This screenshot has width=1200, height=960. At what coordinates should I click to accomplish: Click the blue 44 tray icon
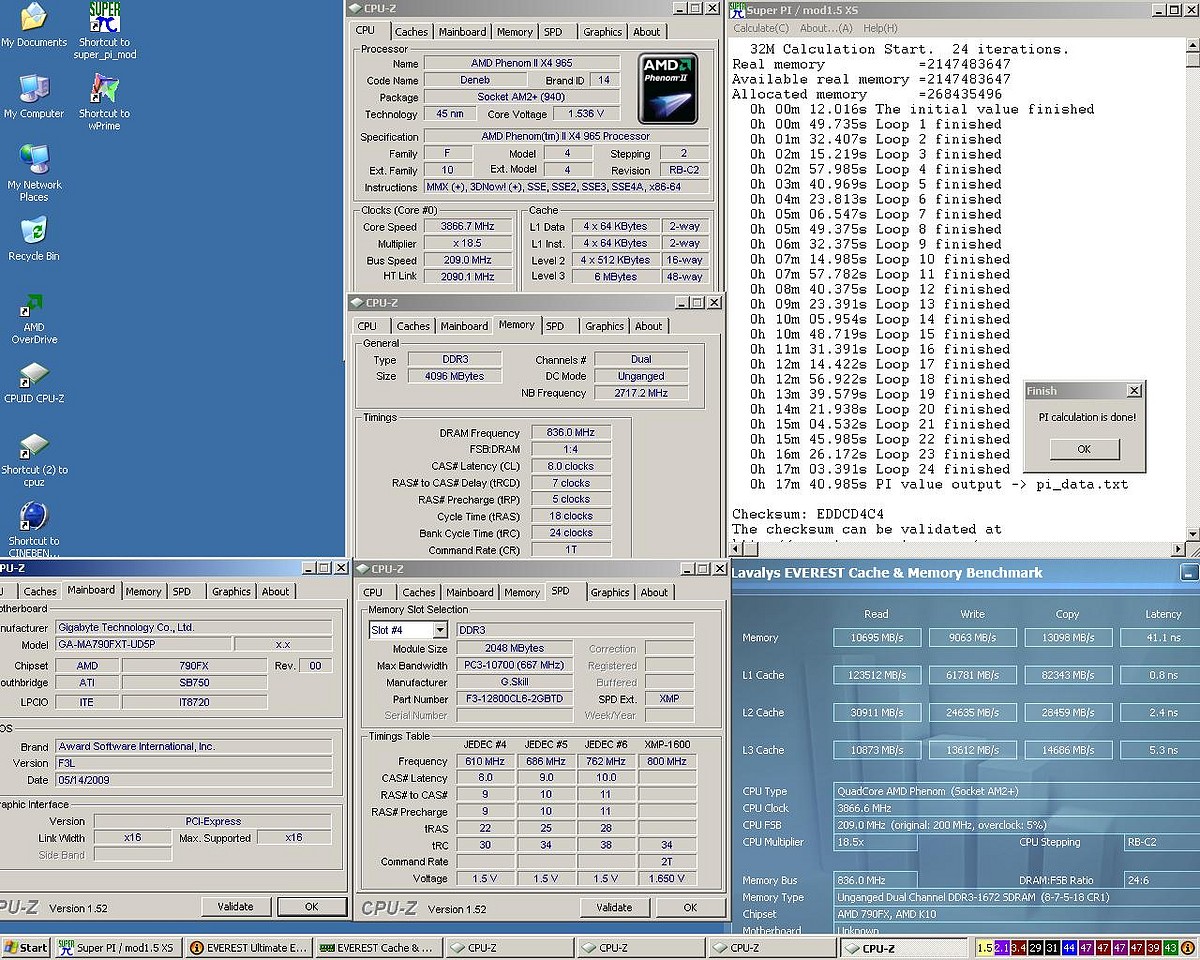(1070, 948)
